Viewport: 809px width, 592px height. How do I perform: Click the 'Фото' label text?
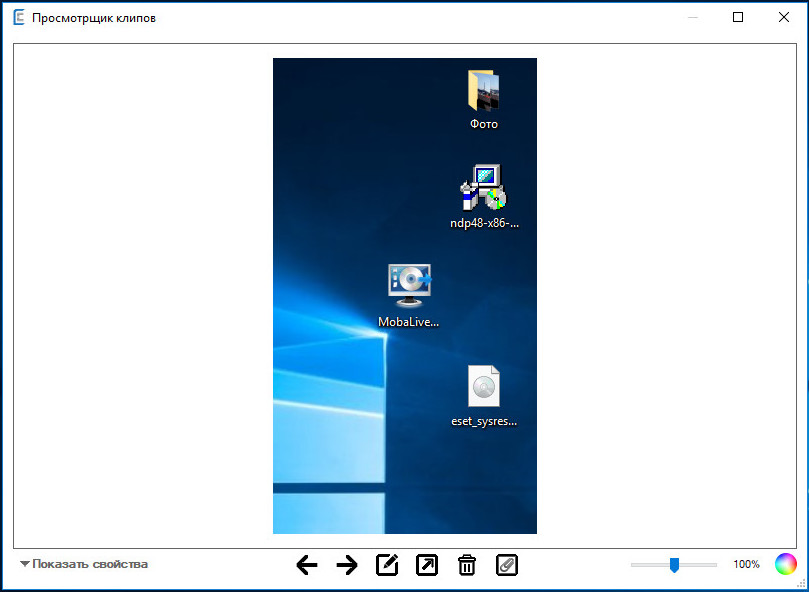pos(483,124)
